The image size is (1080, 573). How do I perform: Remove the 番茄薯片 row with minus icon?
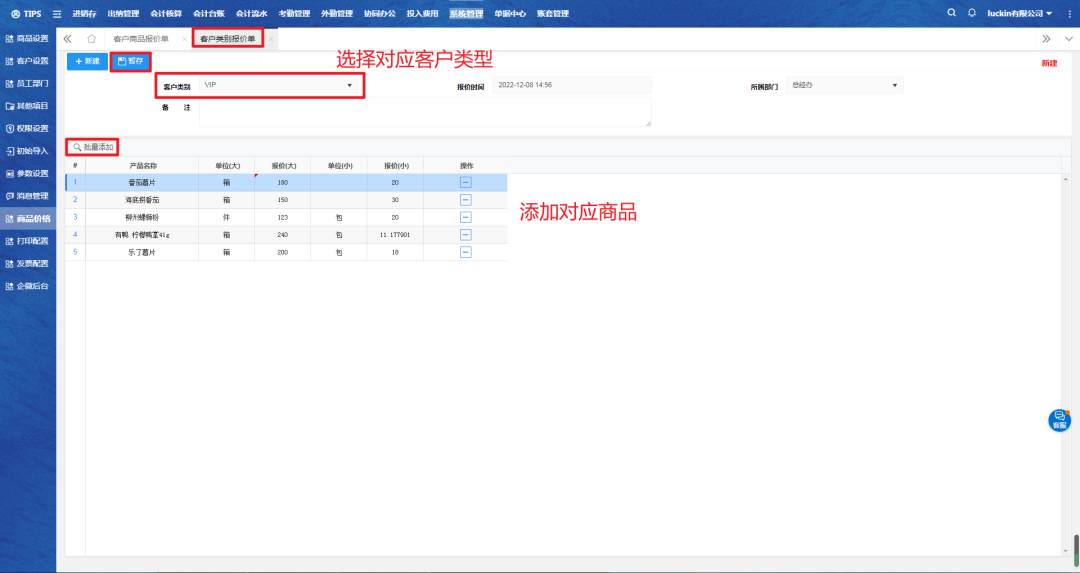(466, 182)
